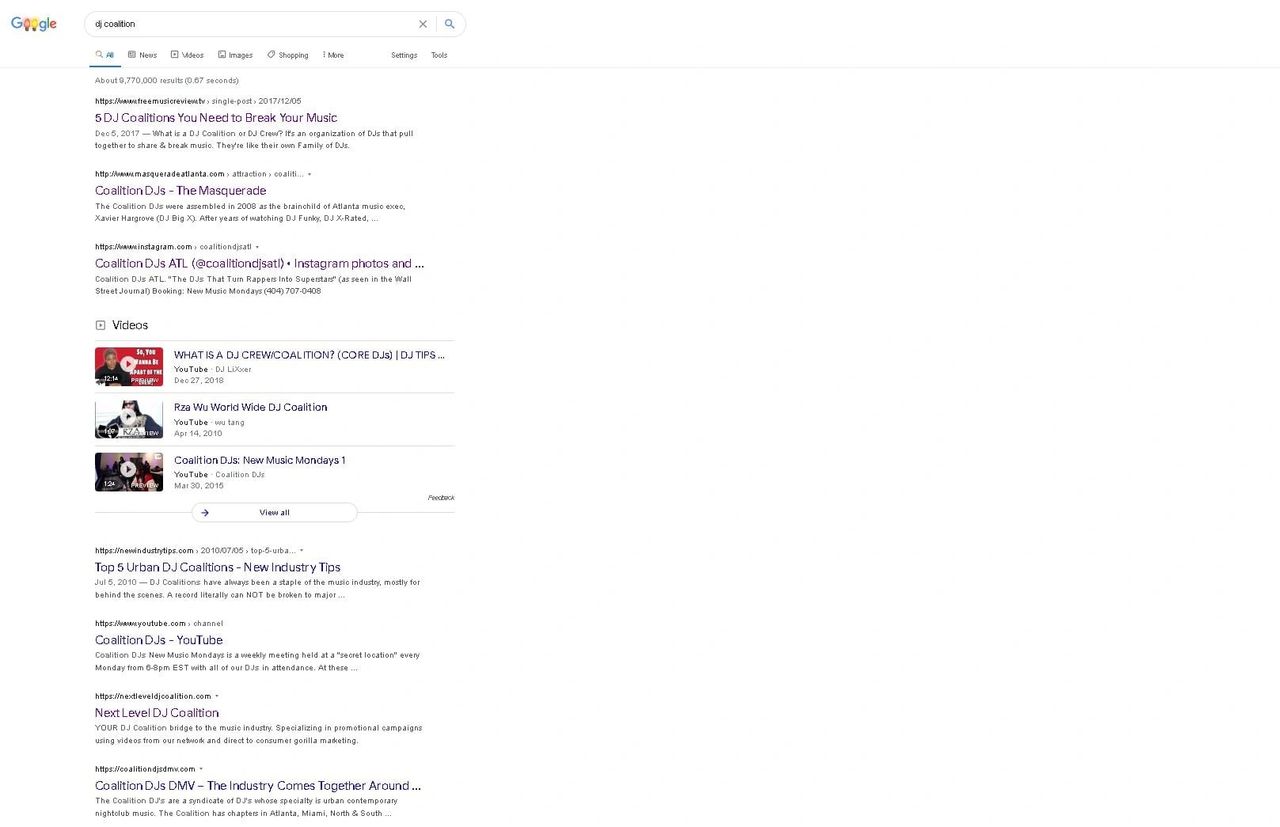Click the nextleveldjcoalition.com URL
Screen dimensions: 1280x827
point(153,696)
